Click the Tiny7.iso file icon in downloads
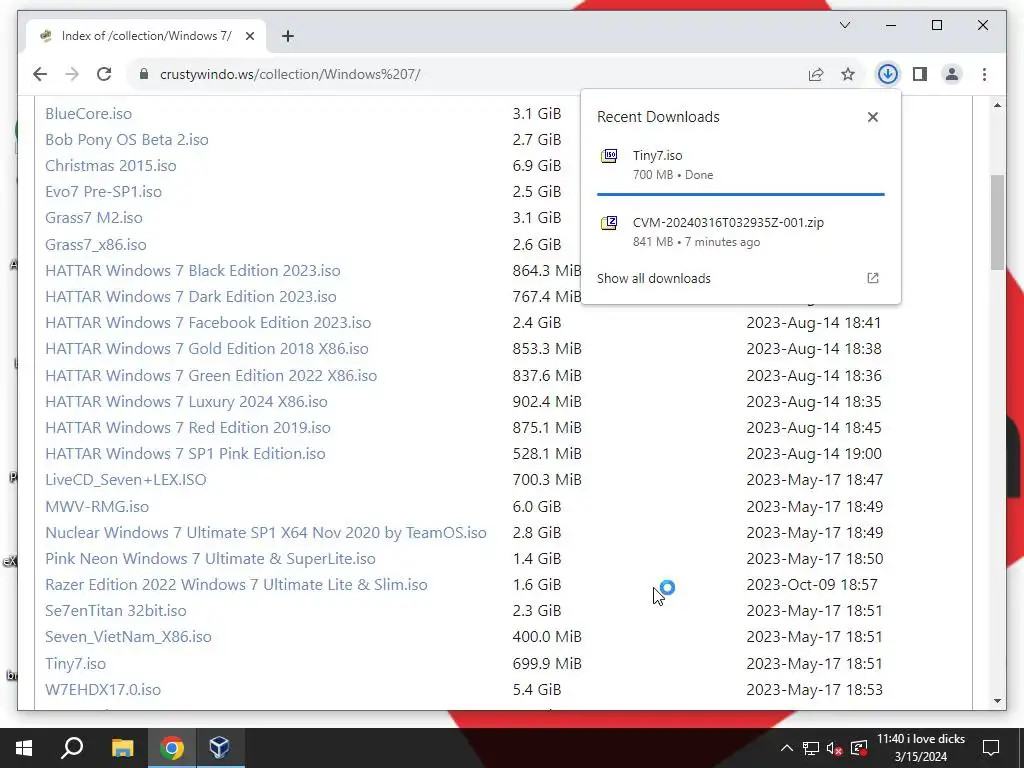The image size is (1024, 768). (609, 157)
